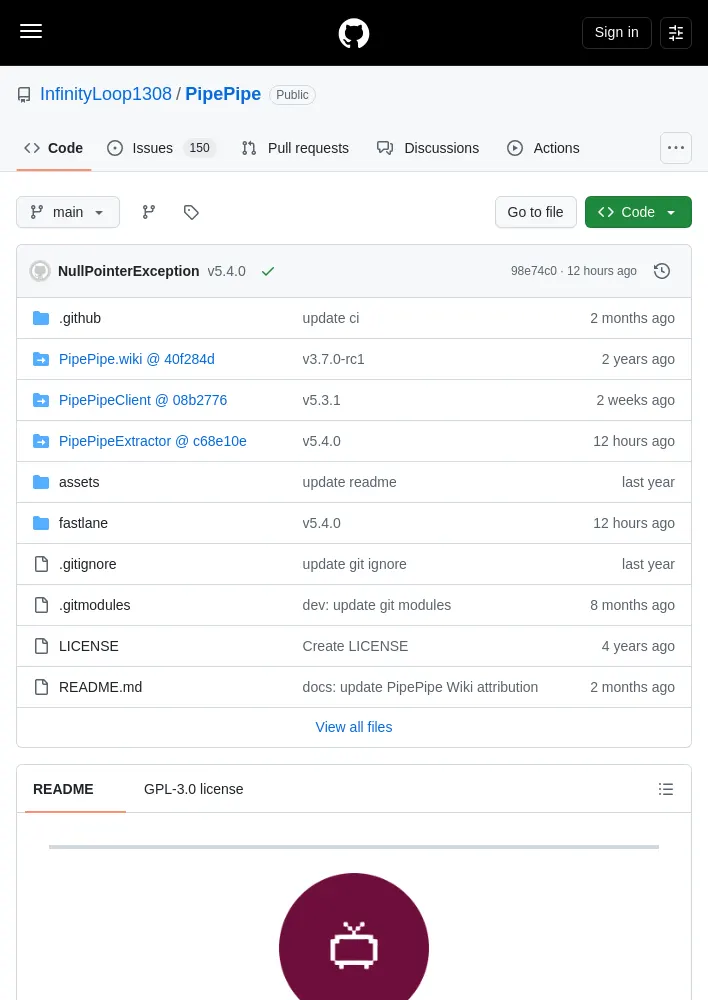Screen dimensions: 708x1000
Task: Open the .github folder
Action: (80, 318)
